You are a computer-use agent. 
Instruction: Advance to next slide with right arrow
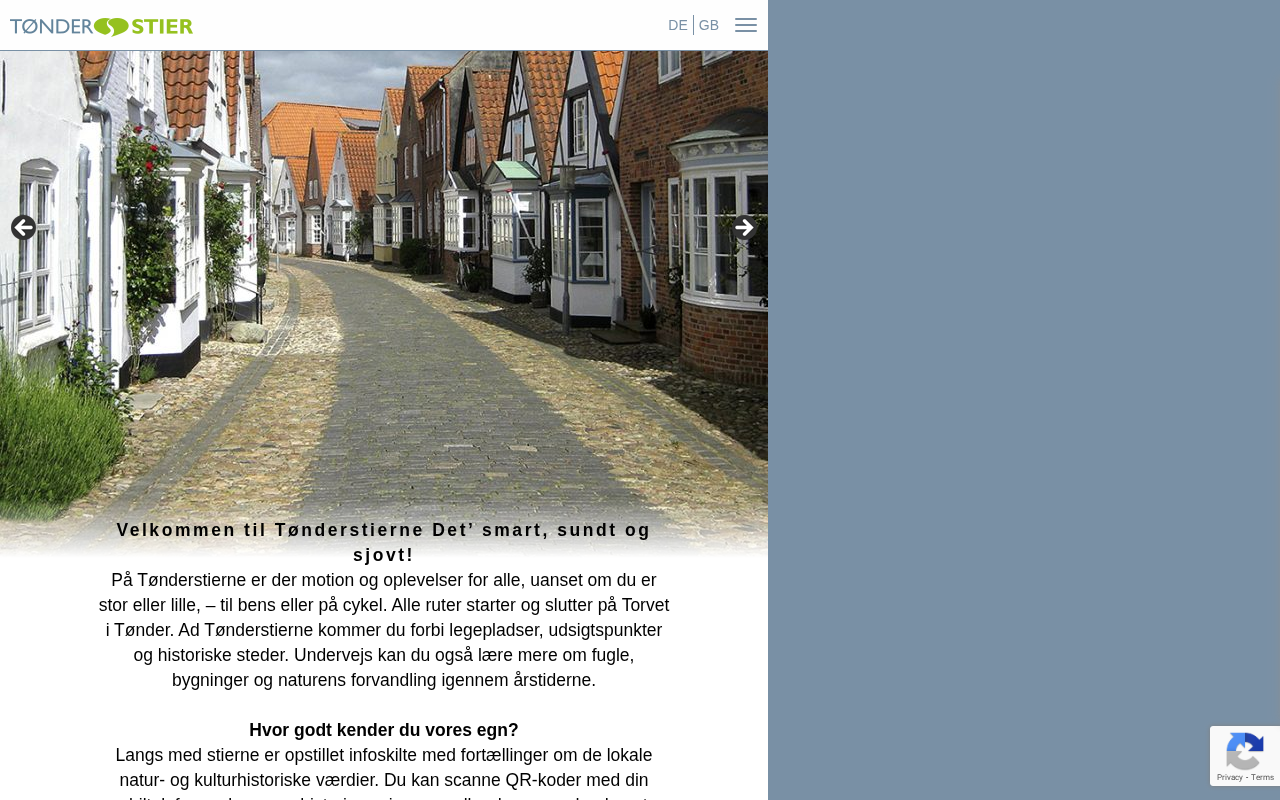point(744,228)
